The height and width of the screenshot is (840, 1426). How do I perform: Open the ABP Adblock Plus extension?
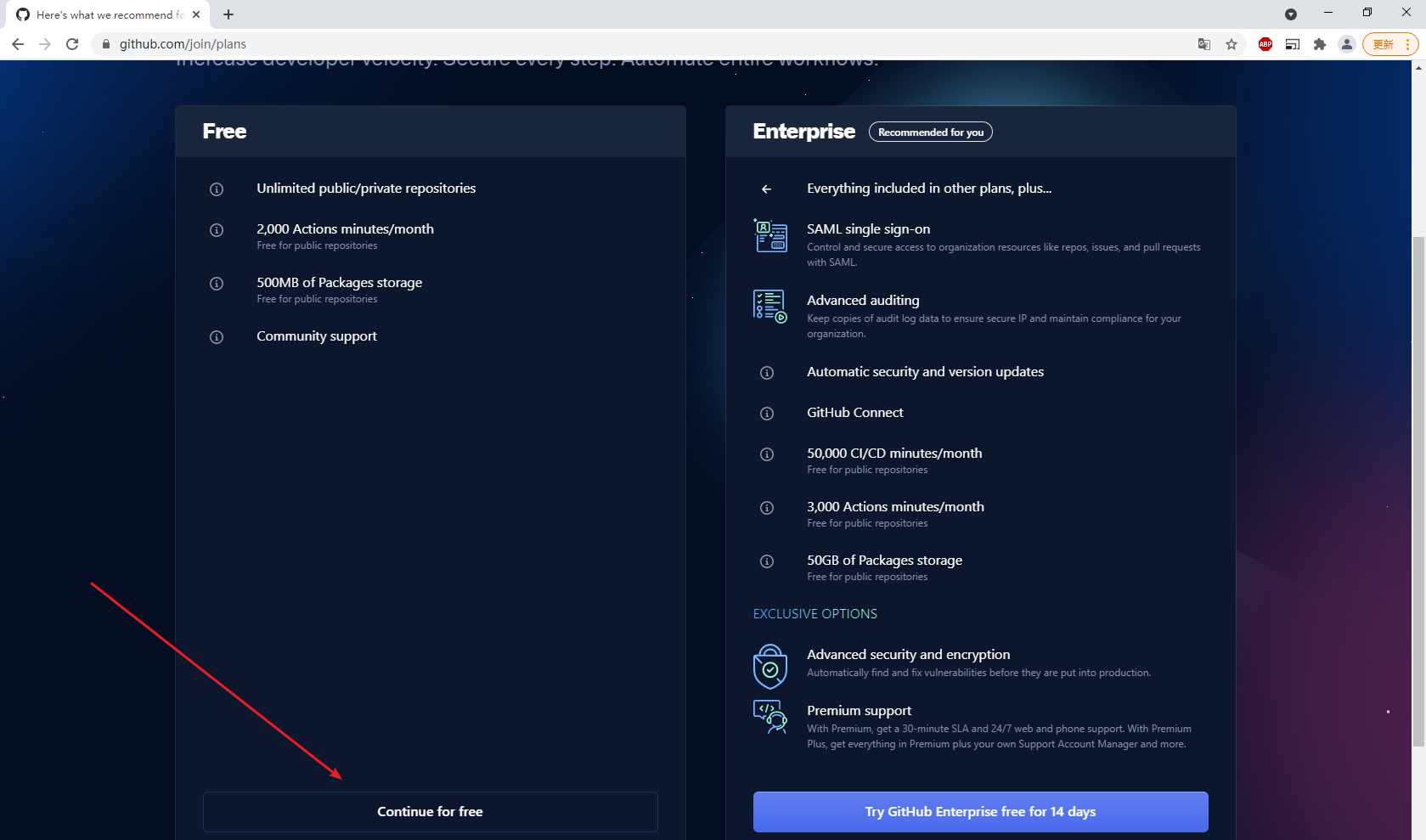click(x=1265, y=44)
